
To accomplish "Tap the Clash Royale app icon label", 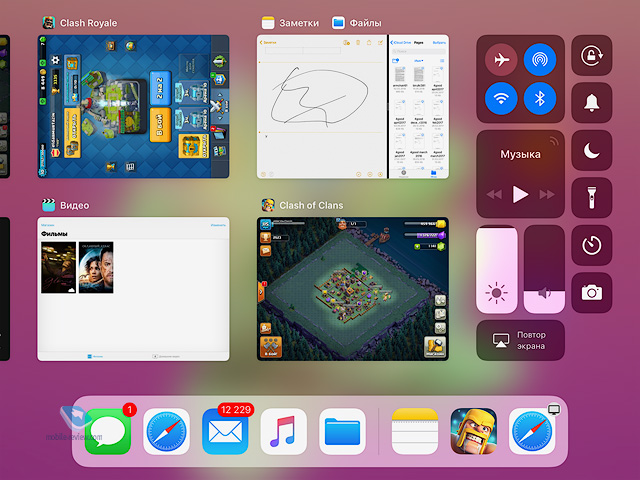I will click(x=88, y=23).
